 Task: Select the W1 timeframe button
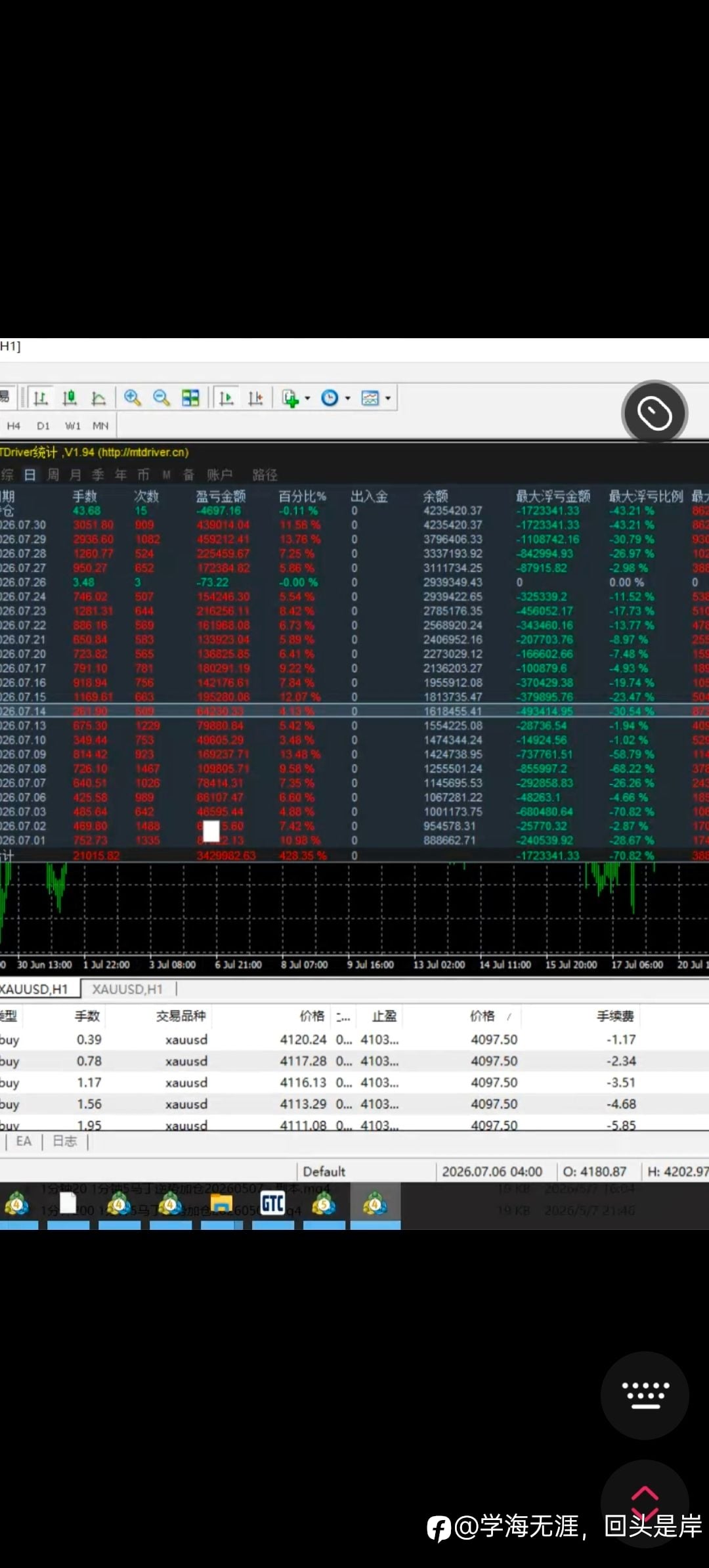click(73, 425)
